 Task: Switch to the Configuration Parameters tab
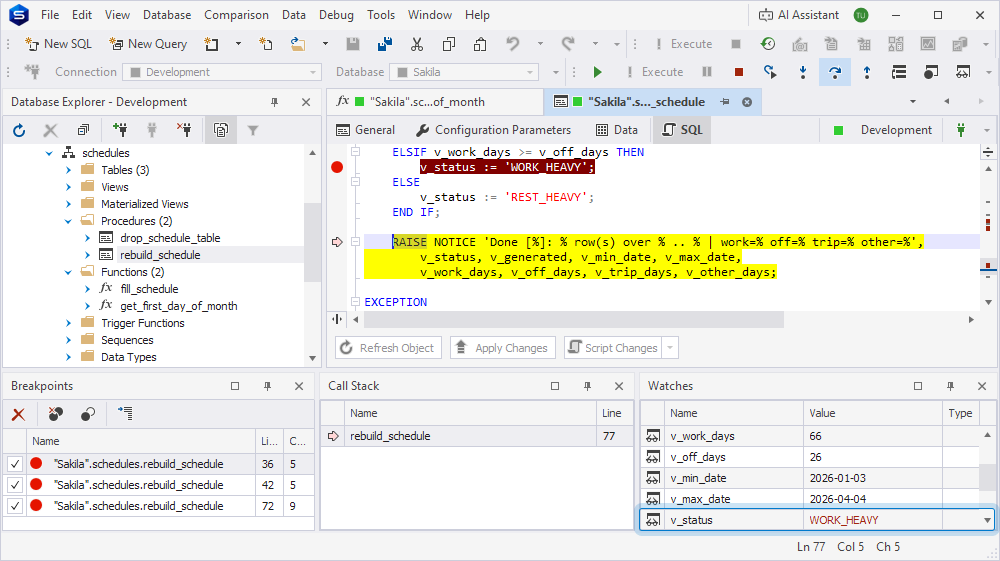493,130
